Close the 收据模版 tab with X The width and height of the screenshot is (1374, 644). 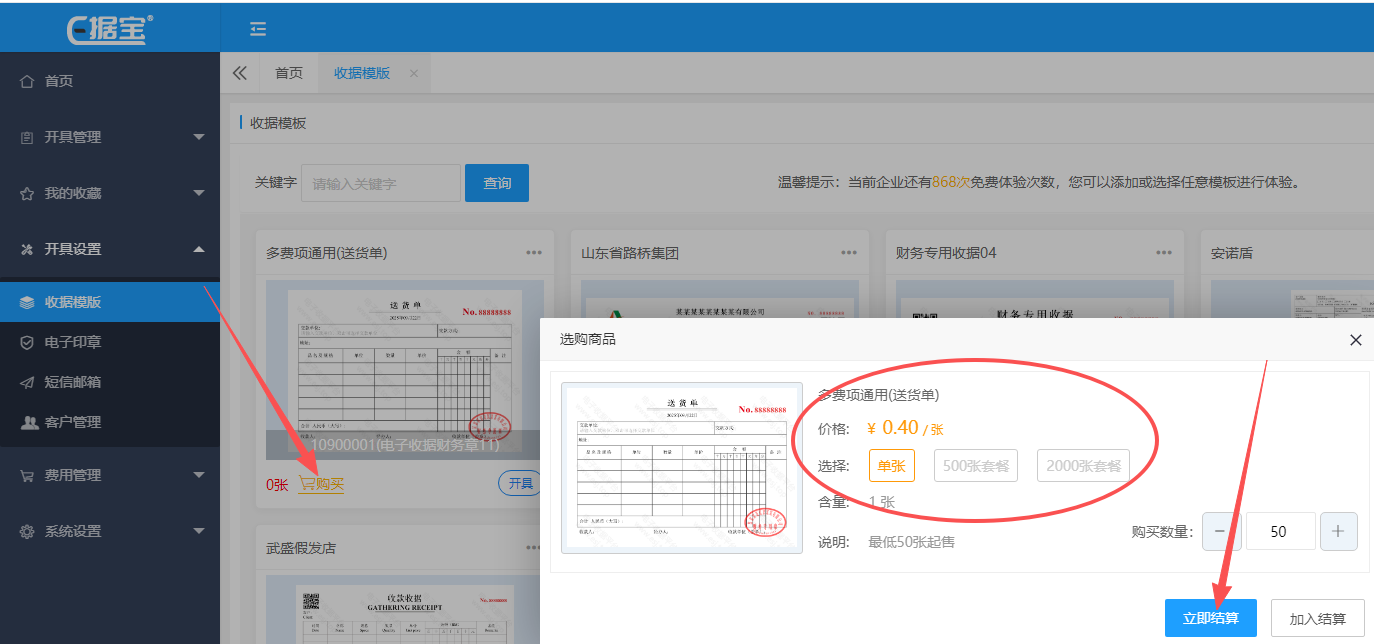tap(414, 73)
